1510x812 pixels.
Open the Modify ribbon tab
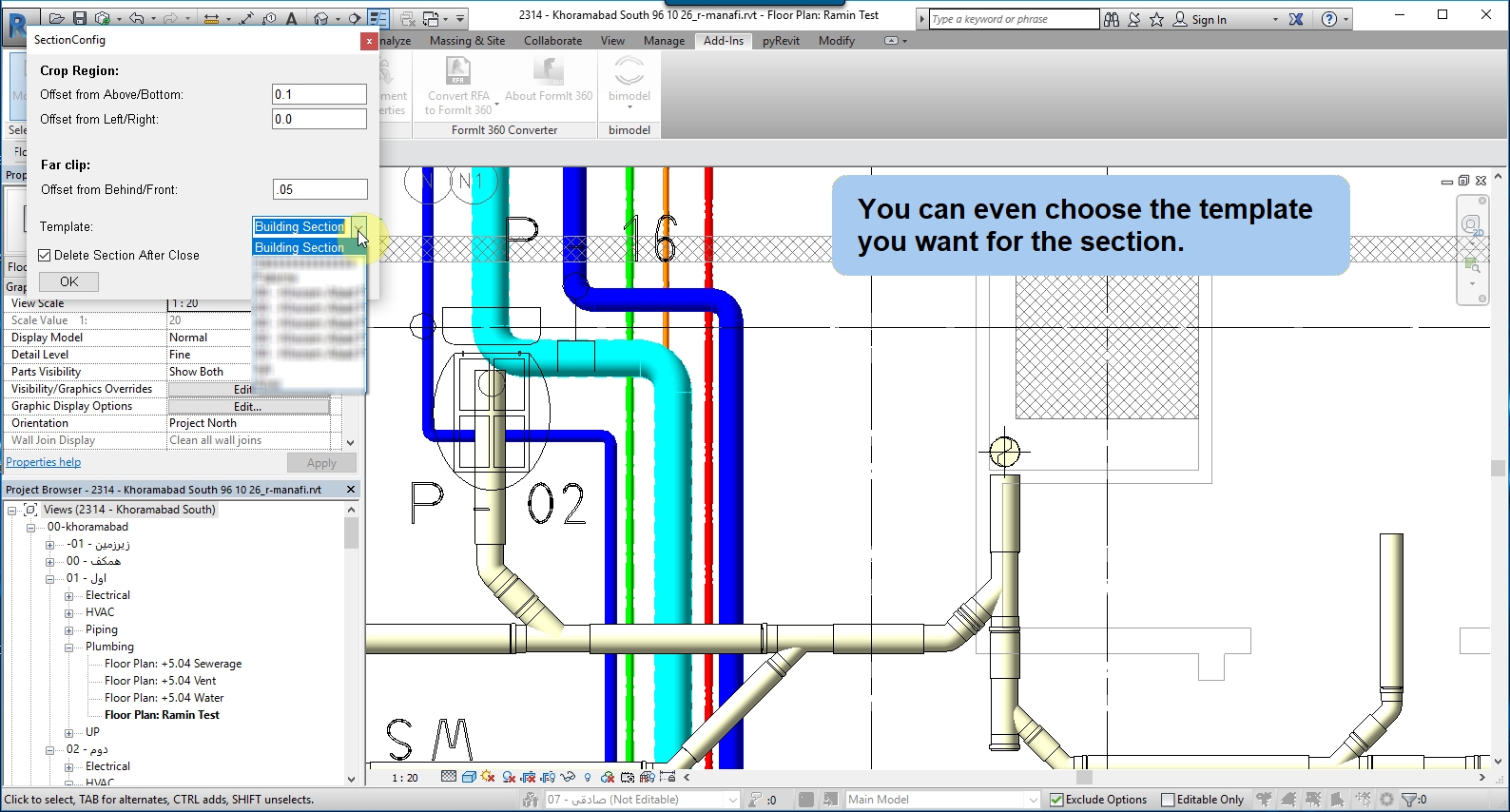click(x=837, y=41)
